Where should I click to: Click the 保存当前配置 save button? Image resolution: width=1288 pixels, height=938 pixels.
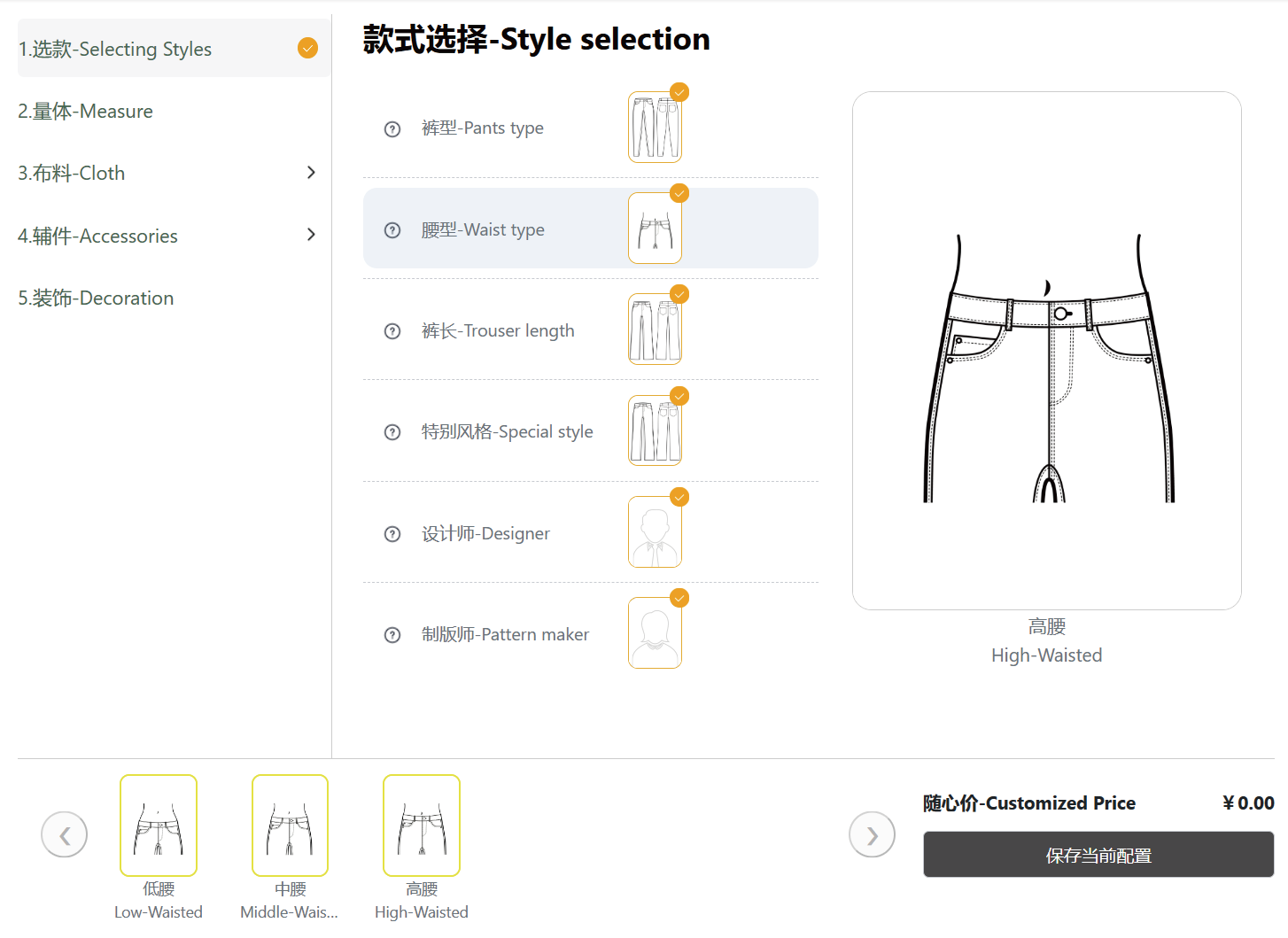click(1098, 855)
